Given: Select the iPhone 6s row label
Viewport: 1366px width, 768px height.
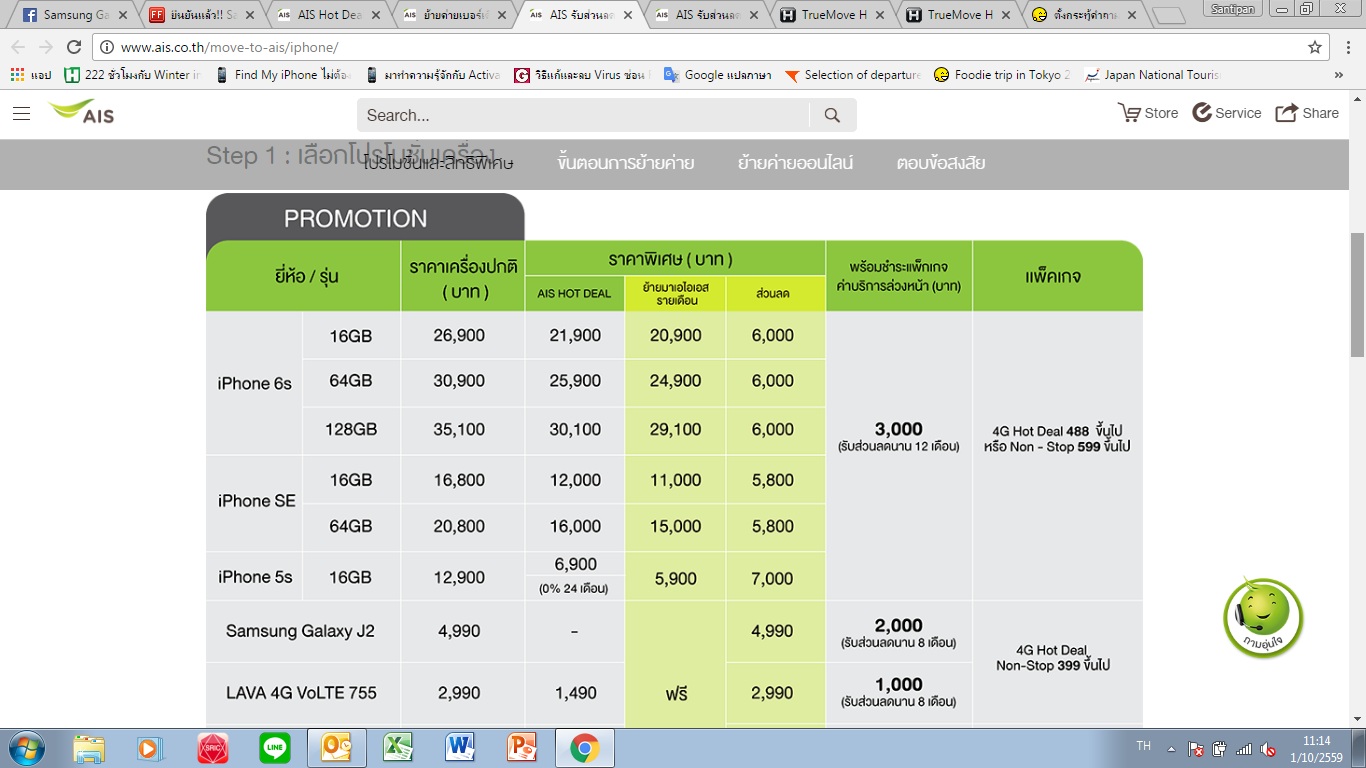Looking at the screenshot, I should [x=254, y=383].
